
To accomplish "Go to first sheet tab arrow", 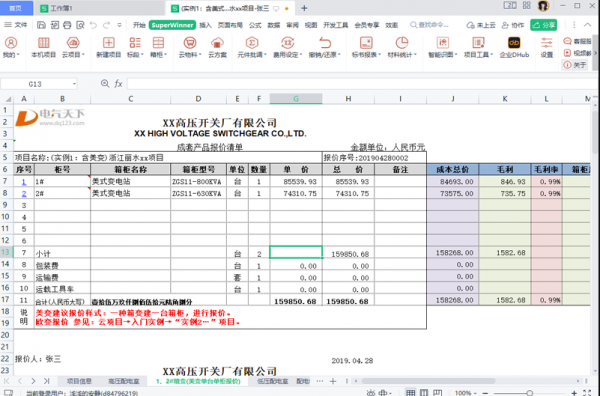I will click(x=7, y=381).
